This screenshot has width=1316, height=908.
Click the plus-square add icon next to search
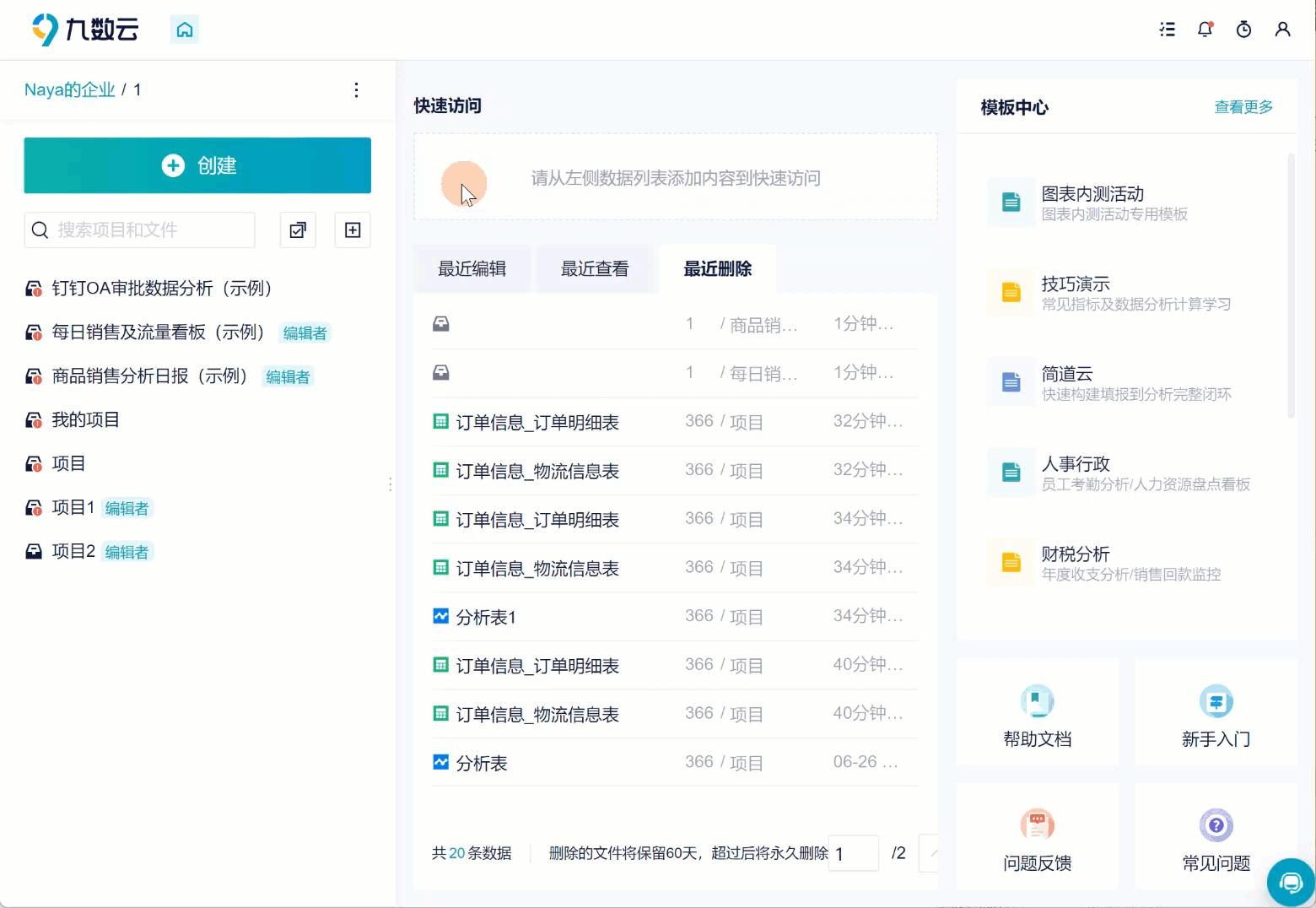(x=353, y=230)
